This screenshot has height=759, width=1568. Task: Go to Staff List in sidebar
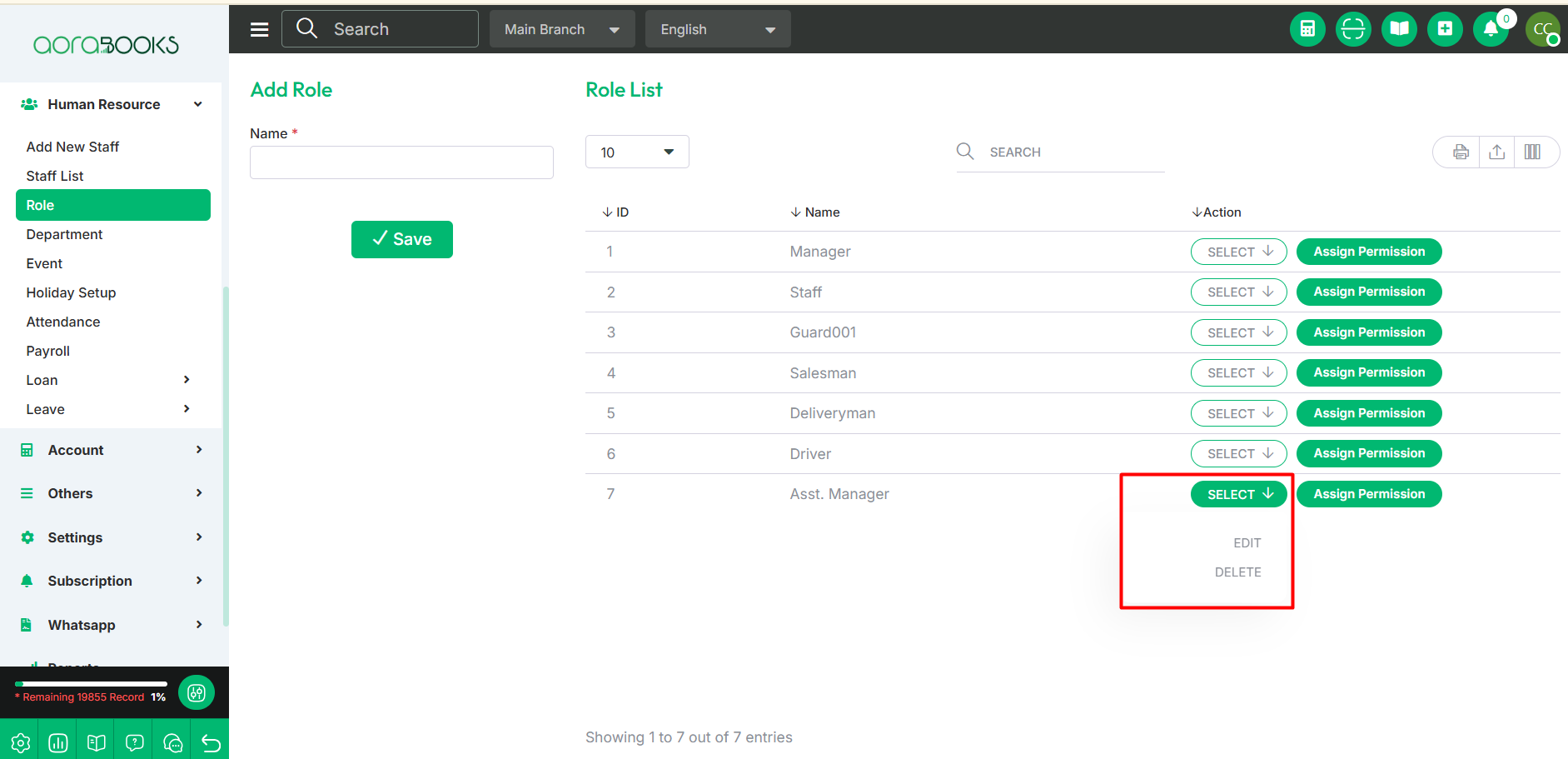[55, 176]
